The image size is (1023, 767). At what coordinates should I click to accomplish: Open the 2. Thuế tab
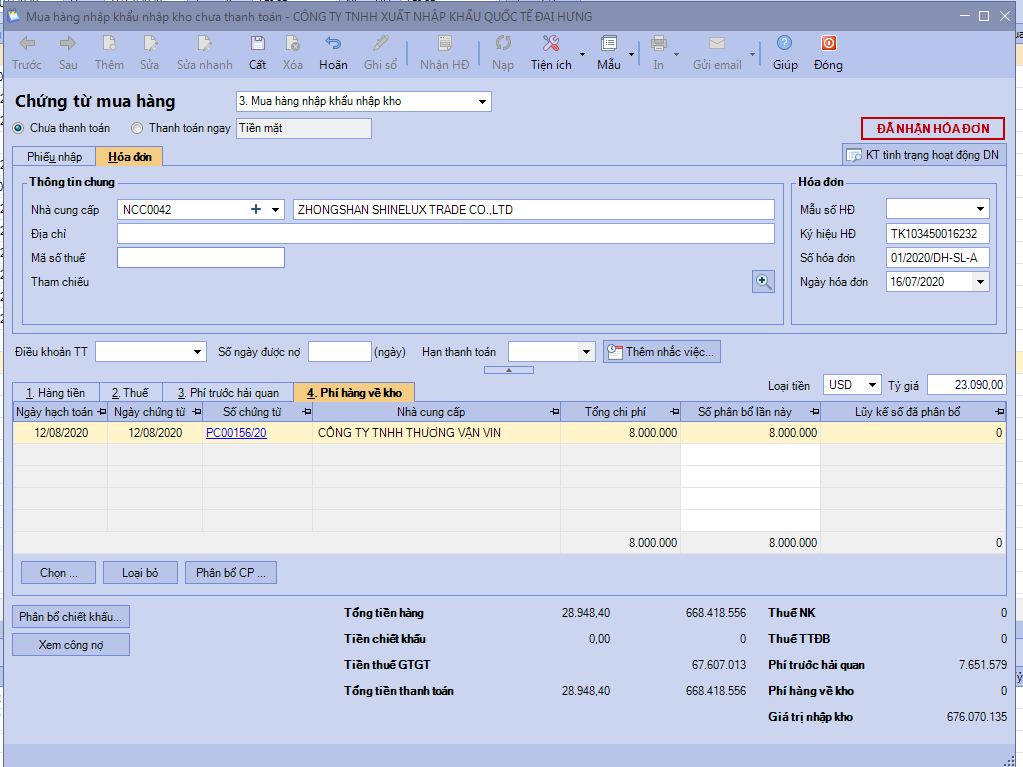(x=130, y=393)
